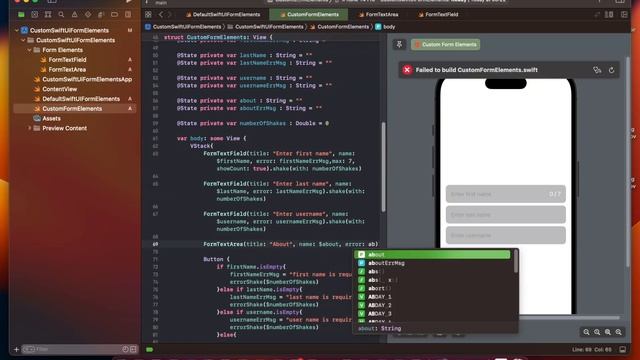The width and height of the screenshot is (640, 360).
Task: Choose 'ABDAY_2' autocomplete suggestion
Action: [433, 305]
